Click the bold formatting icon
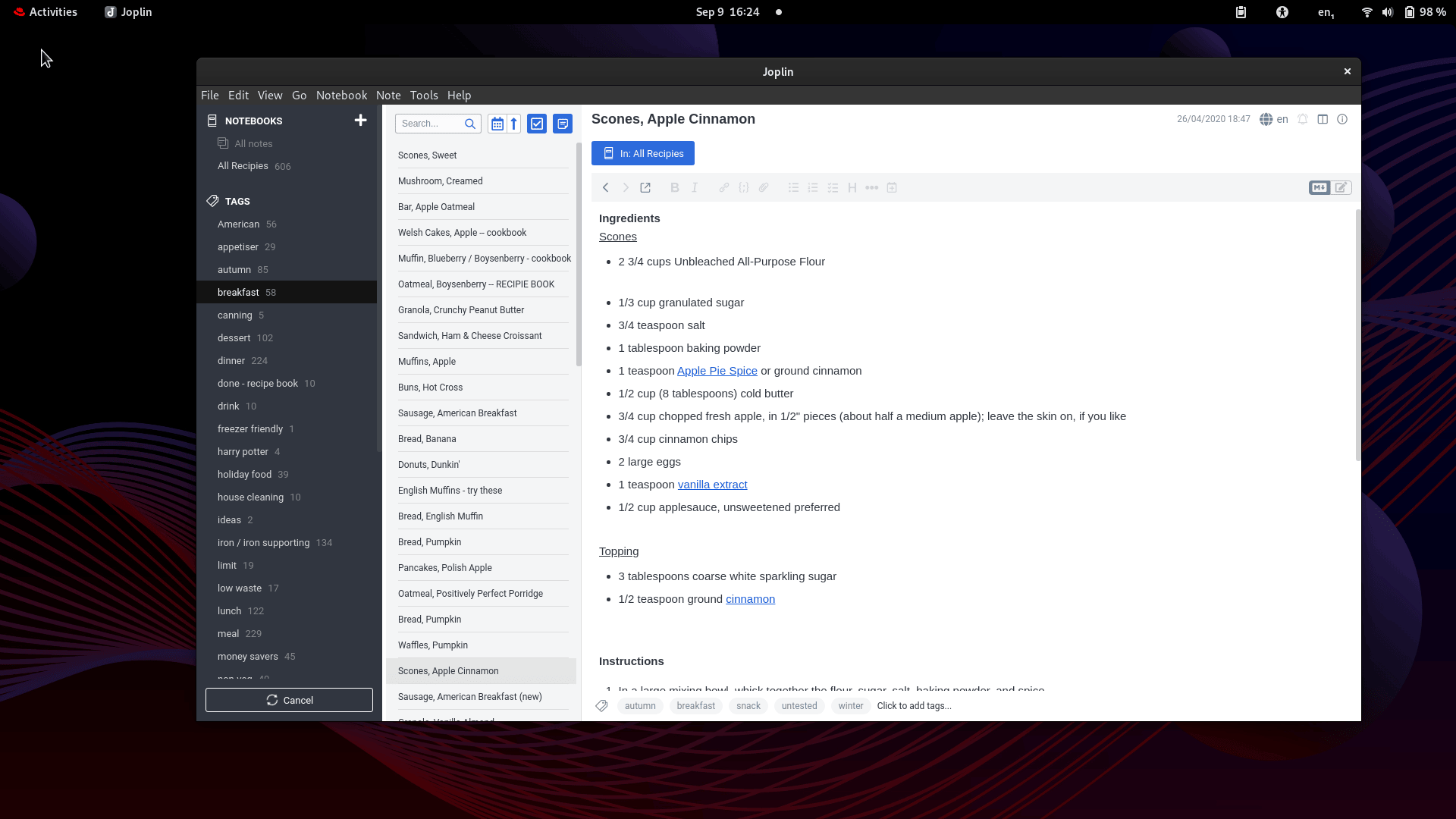Screen dimensions: 1456x819 pyautogui.click(x=674, y=187)
